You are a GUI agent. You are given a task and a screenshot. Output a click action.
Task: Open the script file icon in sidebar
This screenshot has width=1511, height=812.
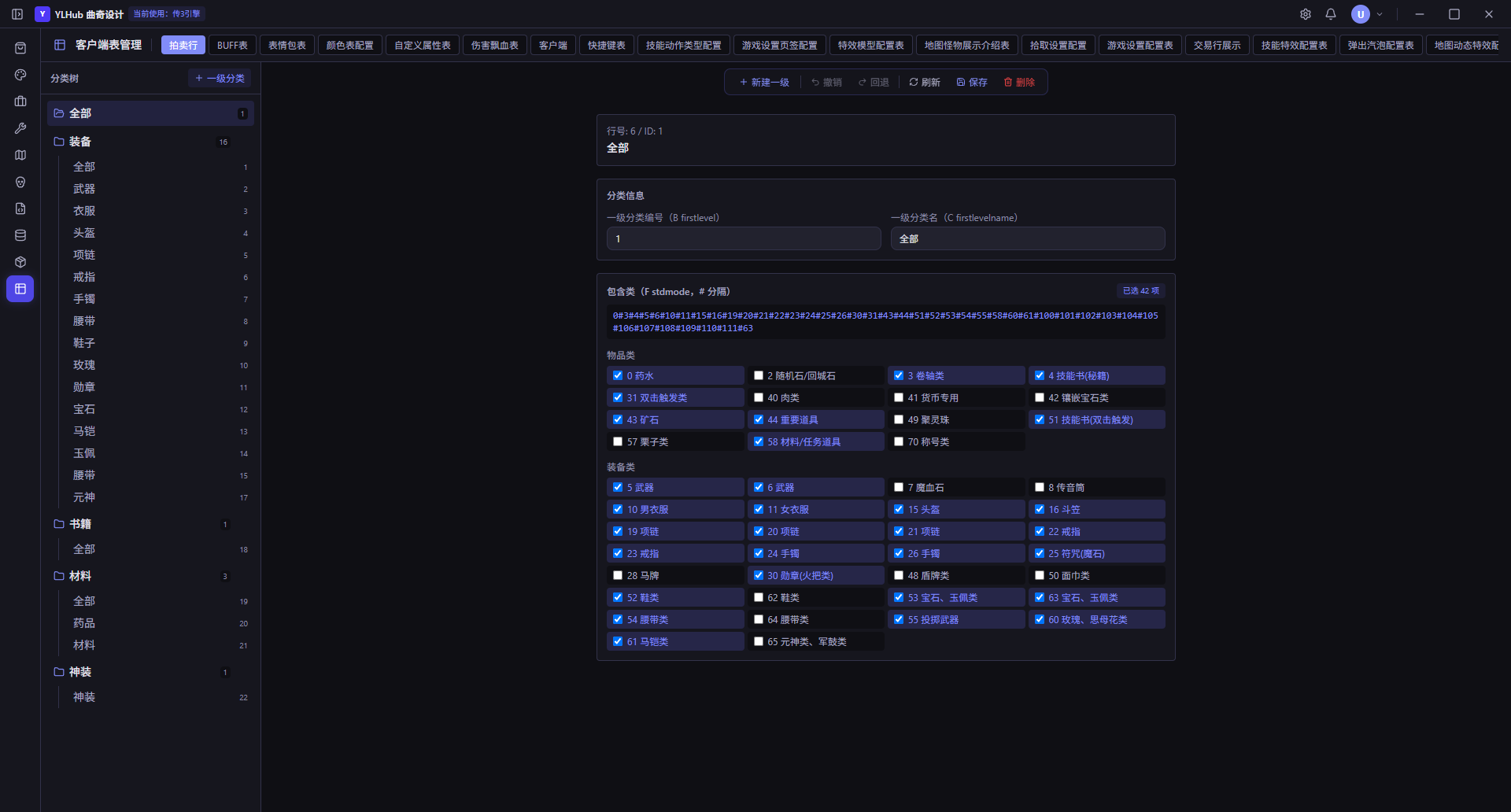(x=20, y=209)
